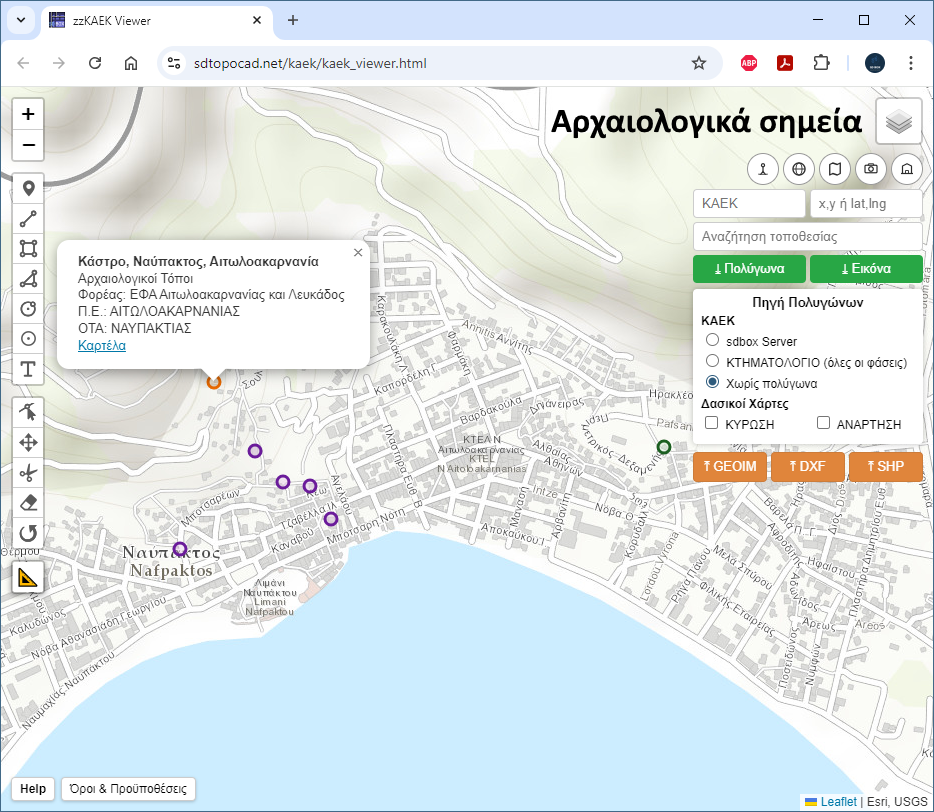Viewport: 934px width, 812px height.
Task: Click the scissors cut tool
Action: click(28, 472)
